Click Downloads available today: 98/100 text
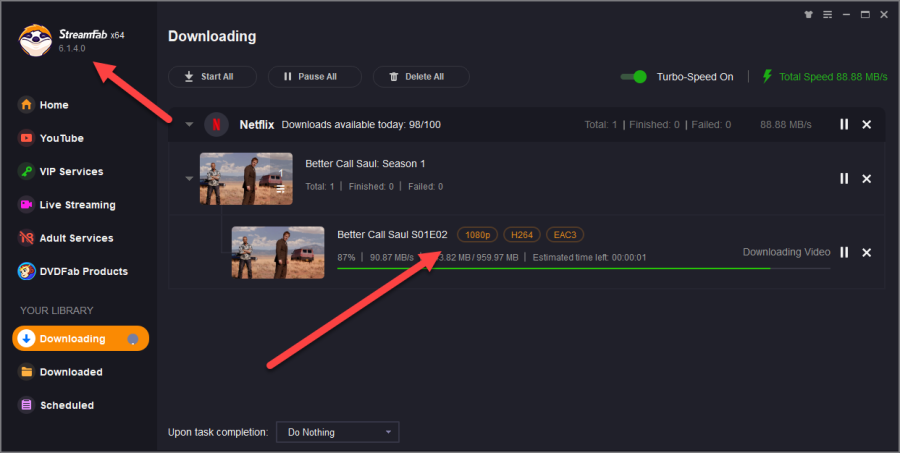This screenshot has height=453, width=900. coord(361,125)
